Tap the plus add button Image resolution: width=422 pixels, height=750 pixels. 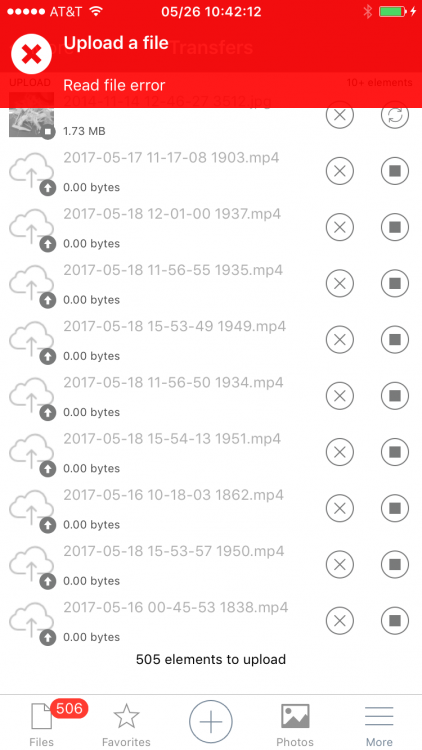tap(211, 722)
